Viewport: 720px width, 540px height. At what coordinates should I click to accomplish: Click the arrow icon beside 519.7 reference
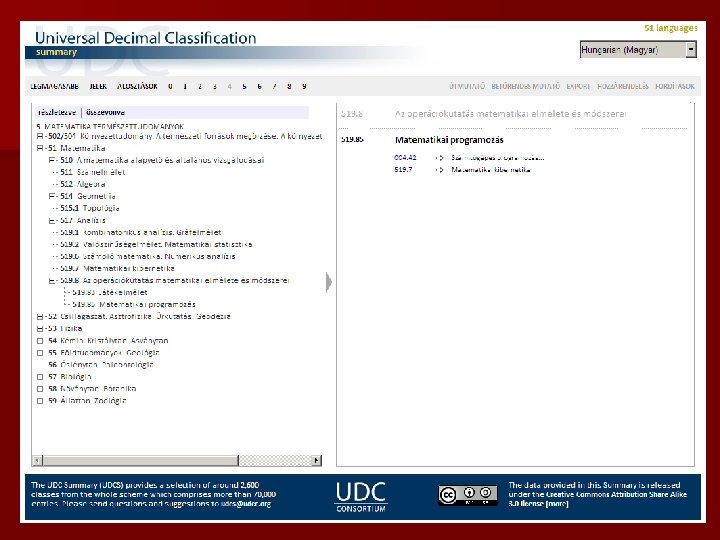click(439, 170)
